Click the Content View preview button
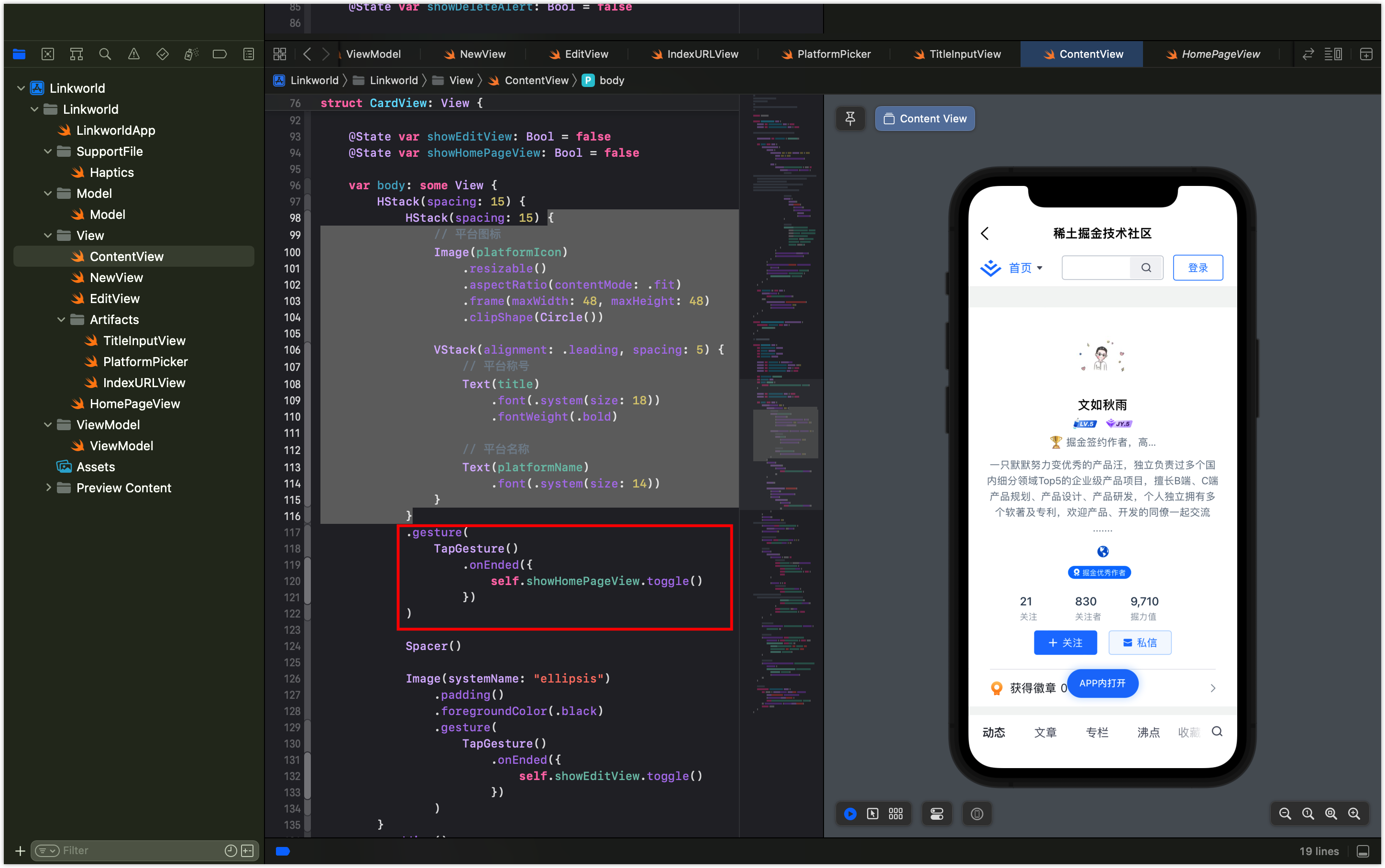 click(924, 118)
